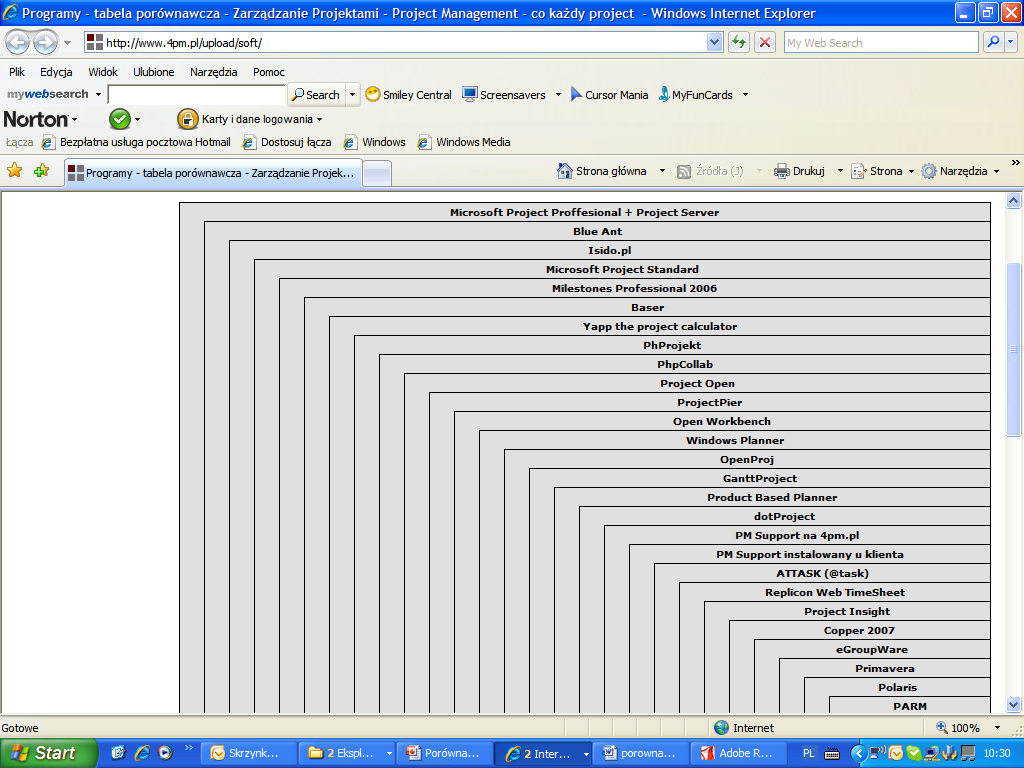Screen dimensions: 1024x768
Task: Click the browser Forward arrow button
Action: pyautogui.click(x=45, y=43)
